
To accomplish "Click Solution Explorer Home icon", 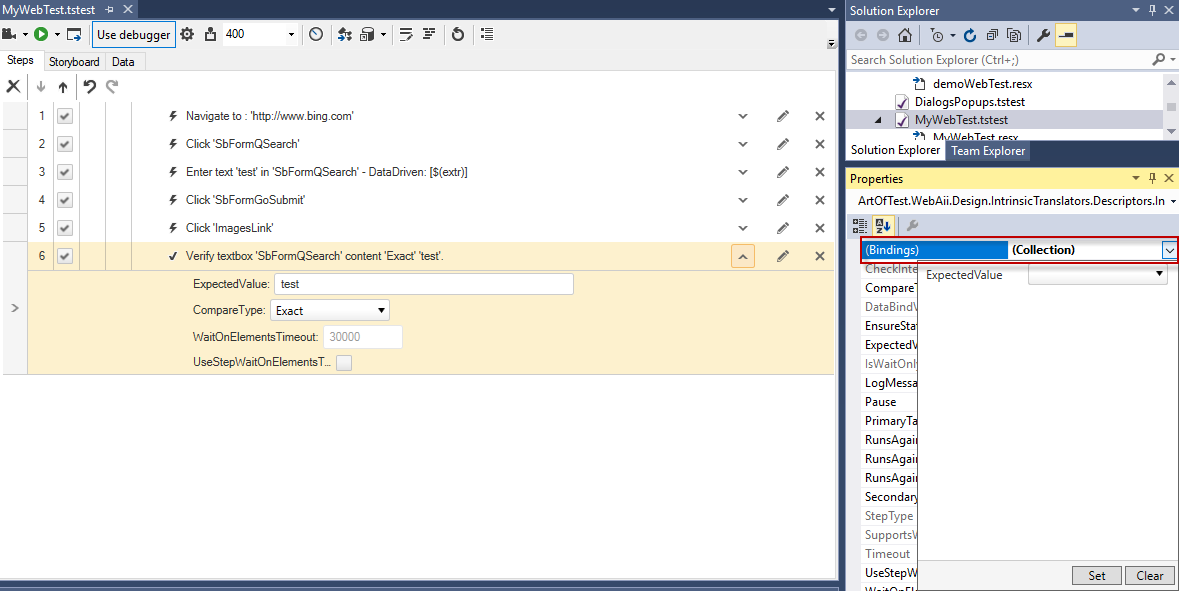I will (x=905, y=35).
